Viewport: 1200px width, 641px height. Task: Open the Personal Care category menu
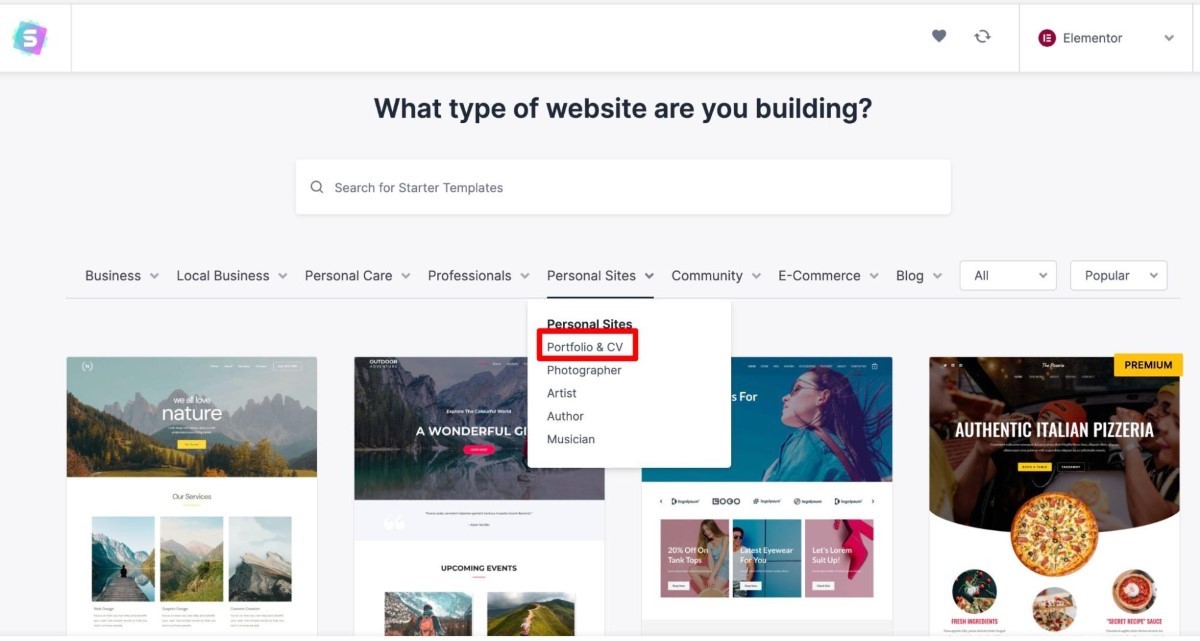tap(358, 276)
